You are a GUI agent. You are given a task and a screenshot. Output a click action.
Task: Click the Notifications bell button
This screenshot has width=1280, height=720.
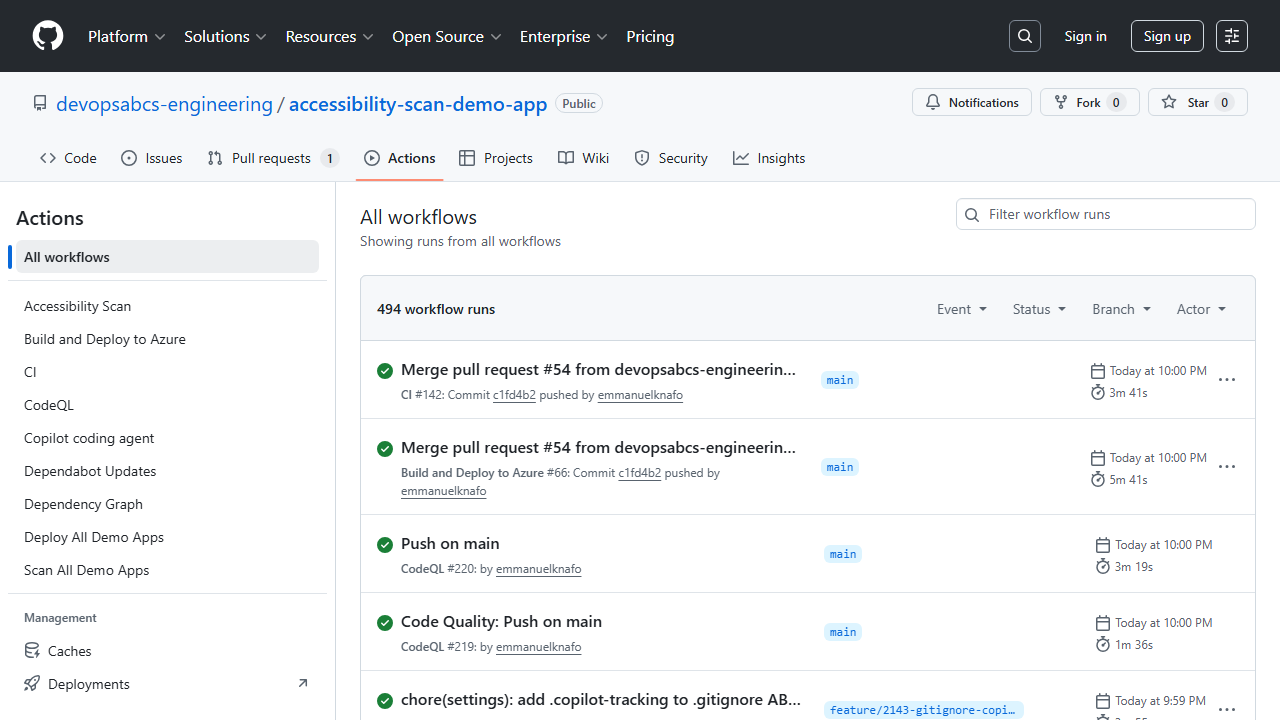click(x=971, y=102)
